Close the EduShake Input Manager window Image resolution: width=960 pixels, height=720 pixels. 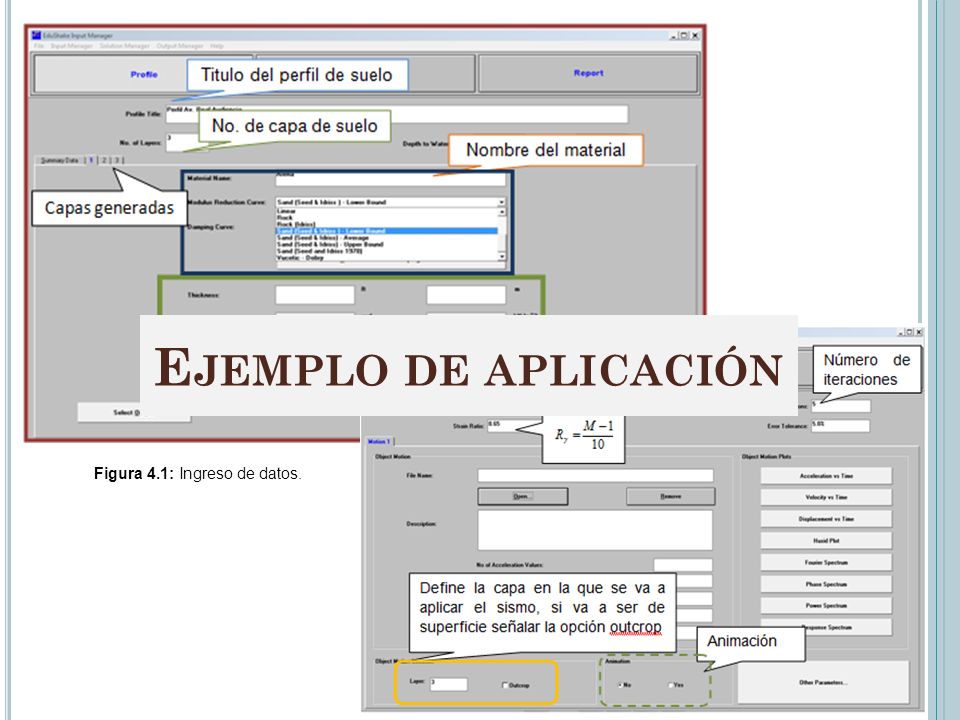pyautogui.click(x=695, y=36)
